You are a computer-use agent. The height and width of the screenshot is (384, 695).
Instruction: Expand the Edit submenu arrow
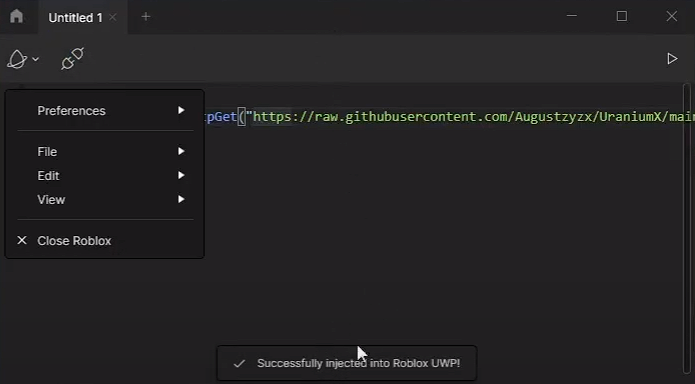[x=181, y=175]
